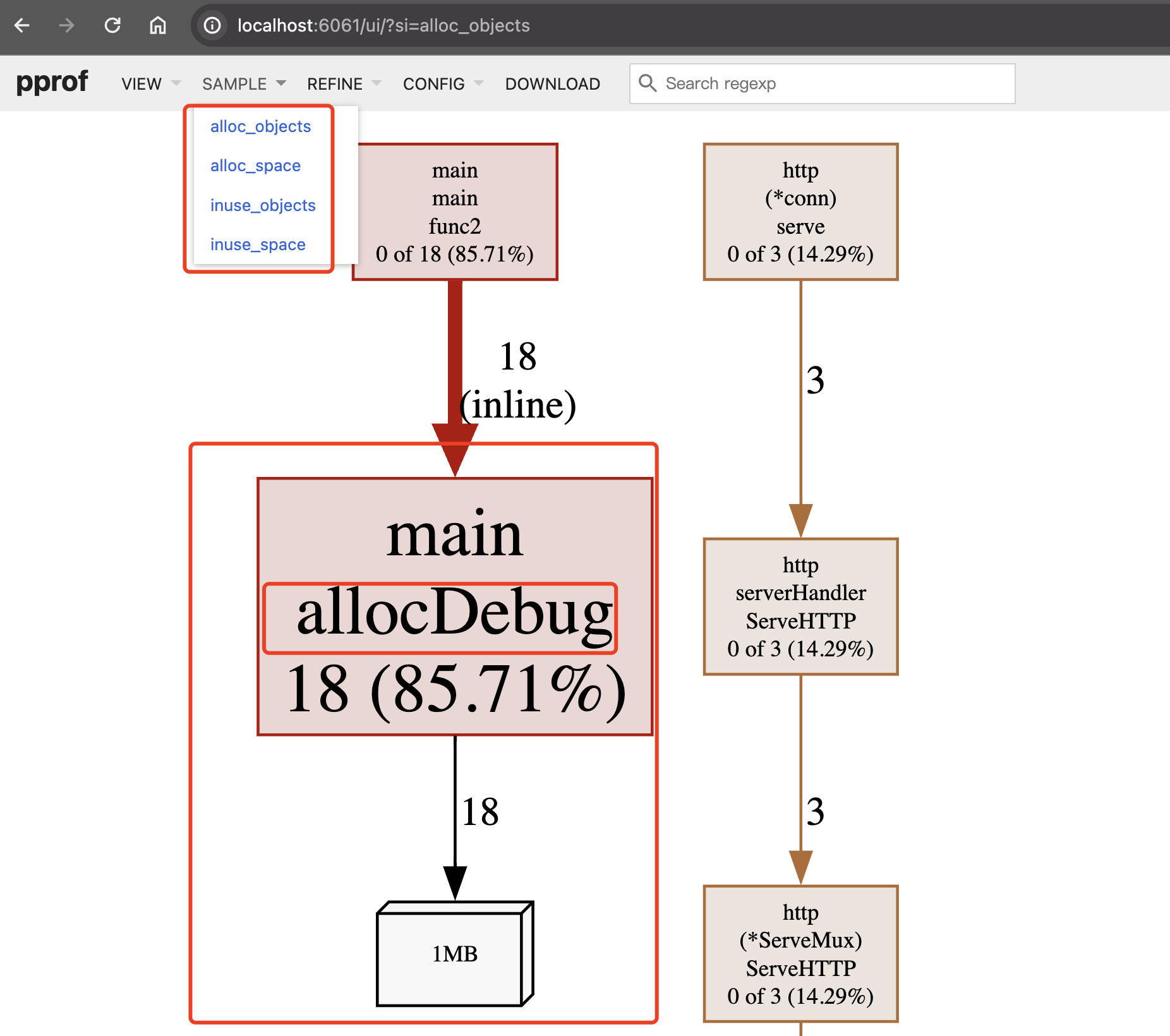
Task: Select the 1MB allocation box node
Action: point(454,953)
